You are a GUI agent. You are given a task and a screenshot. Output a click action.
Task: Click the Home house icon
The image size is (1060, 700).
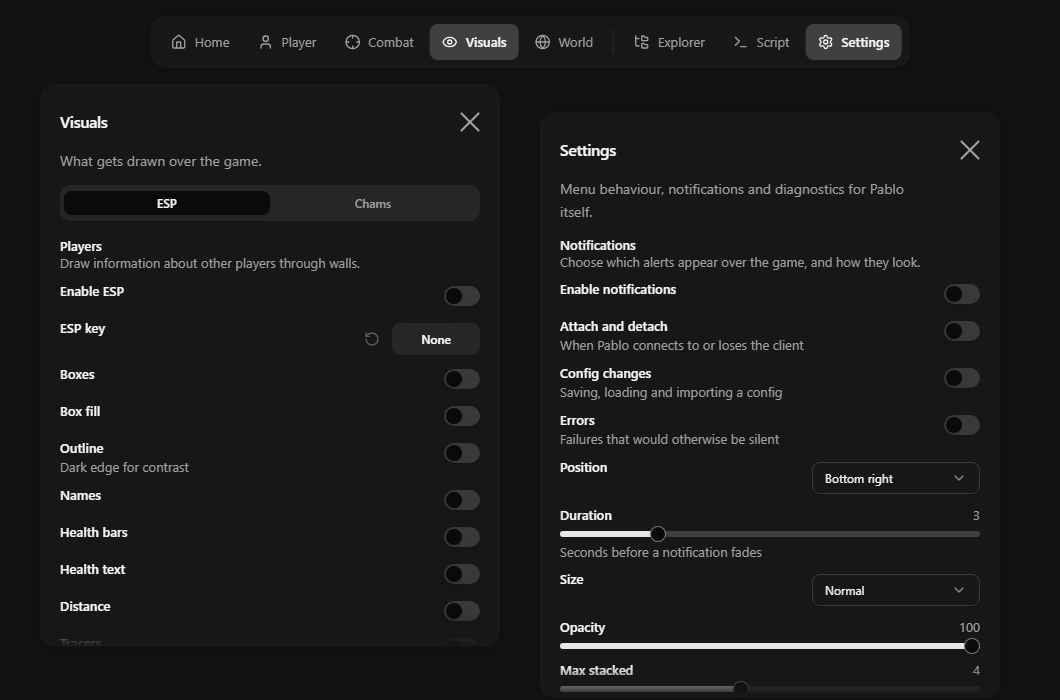[178, 42]
